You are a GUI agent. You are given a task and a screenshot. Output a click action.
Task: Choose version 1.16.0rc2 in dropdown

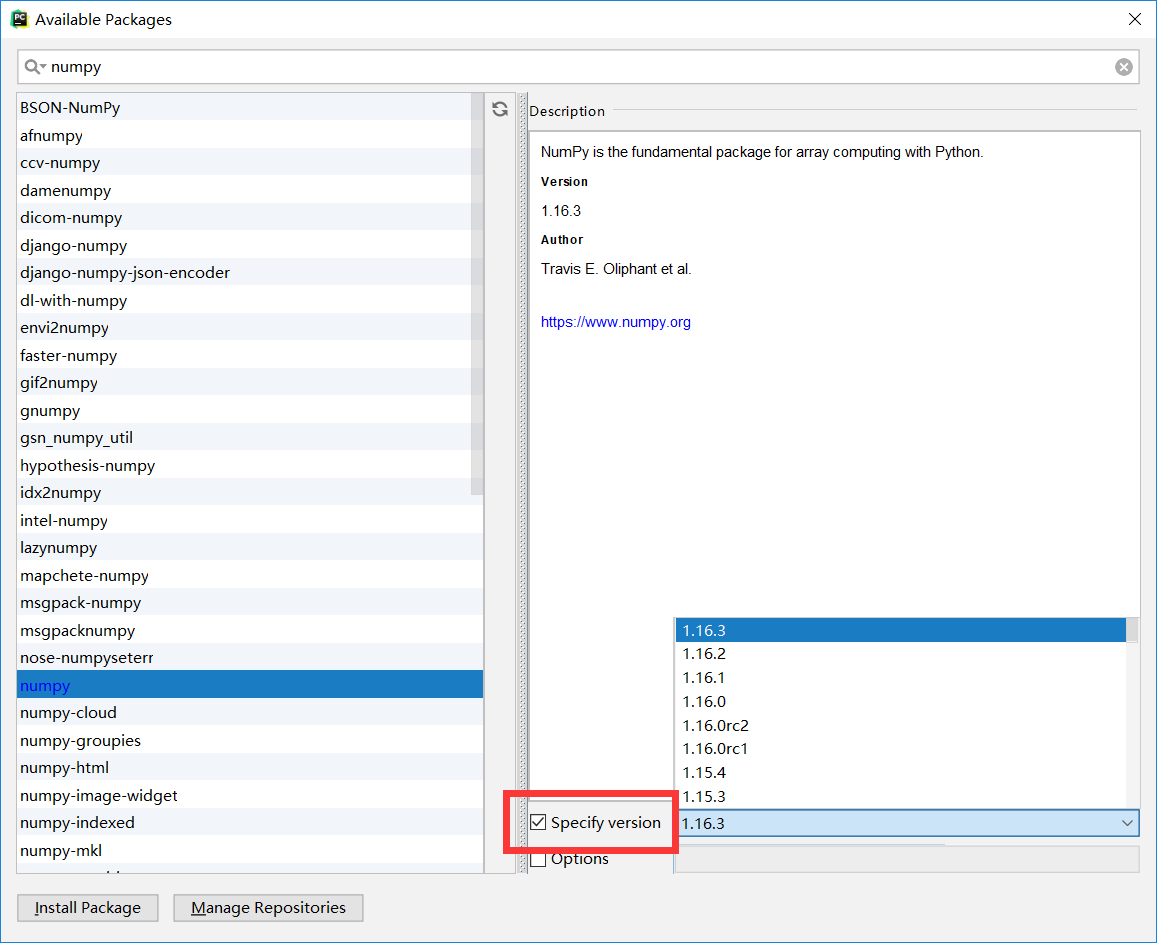(900, 725)
